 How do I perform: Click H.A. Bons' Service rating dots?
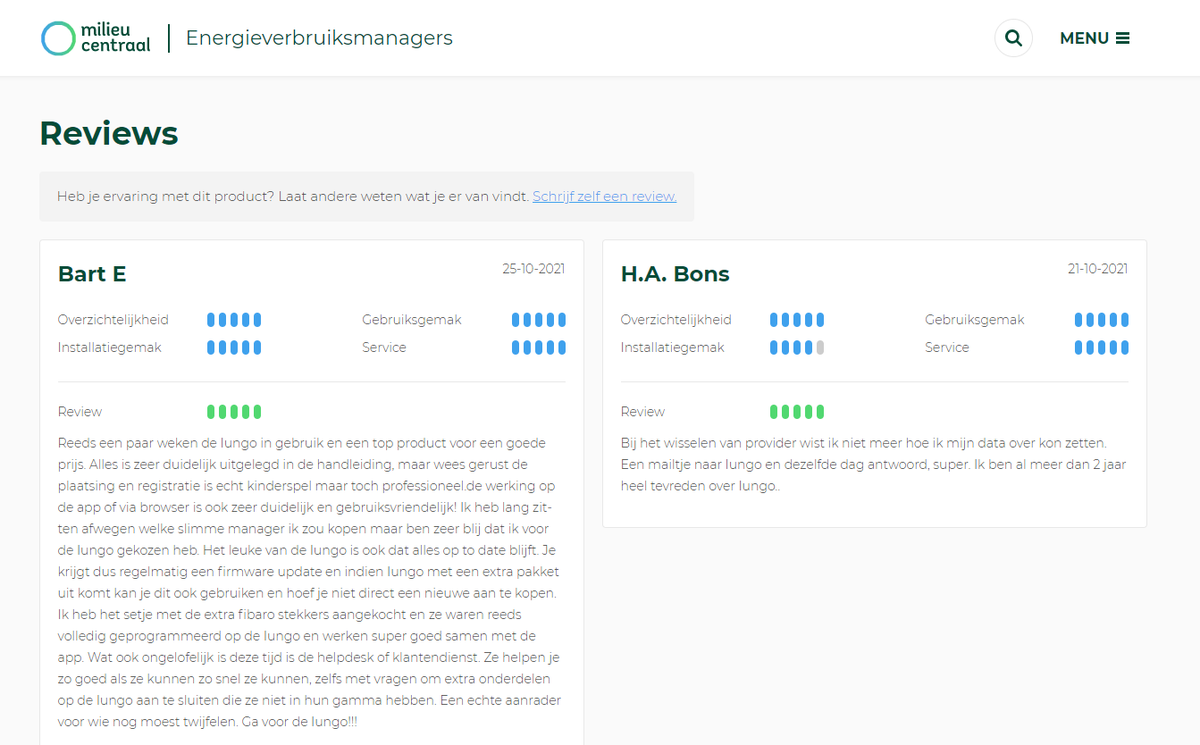1102,347
